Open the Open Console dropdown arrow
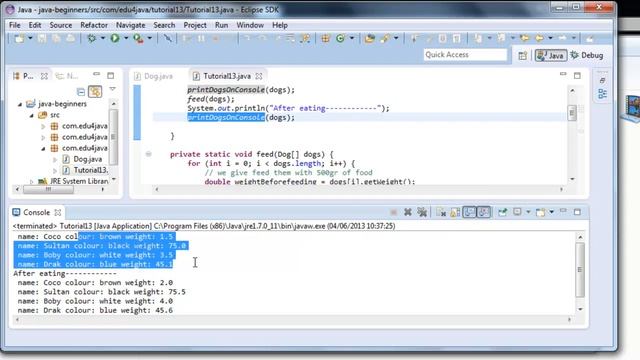 (551, 212)
